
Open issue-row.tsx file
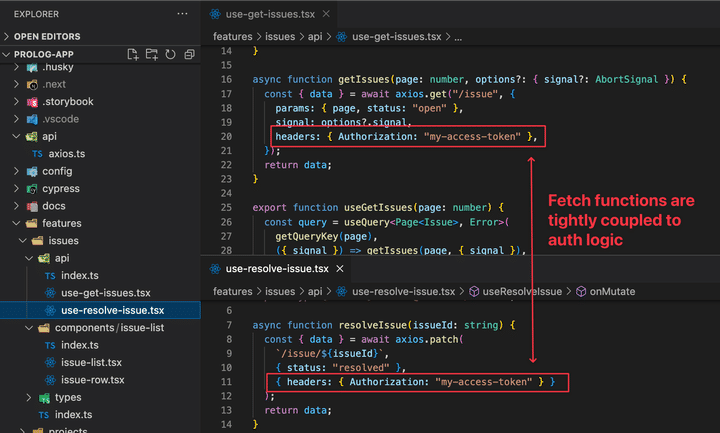click(90, 380)
